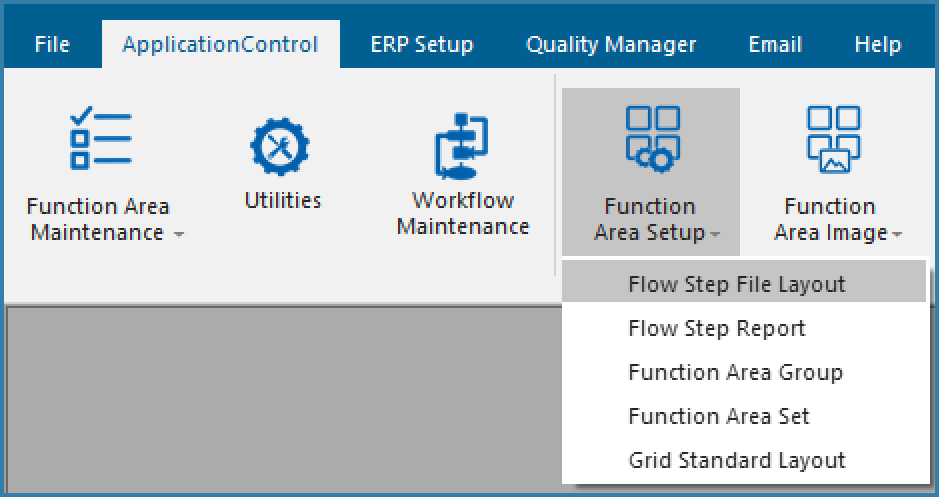The image size is (939, 497).
Task: Open Utilities via the gear icon
Action: click(x=280, y=146)
